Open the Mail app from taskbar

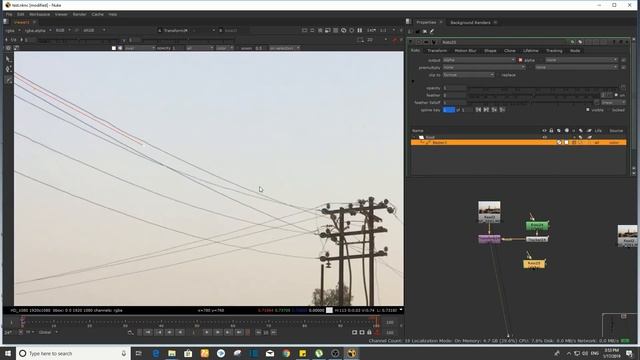tap(270, 353)
